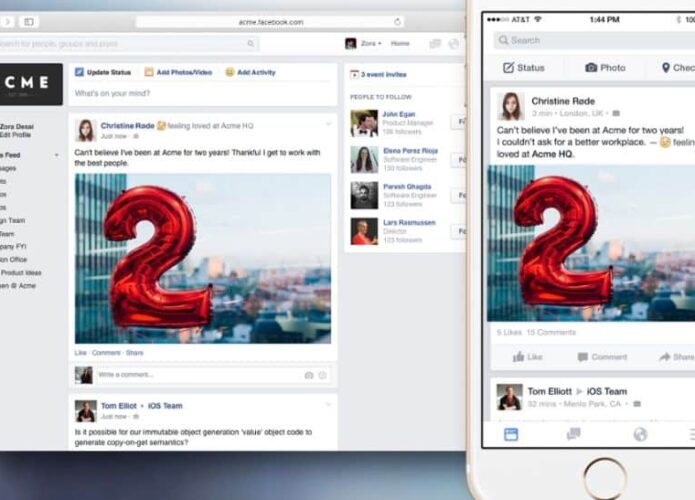Viewport: 695px width, 500px height.
Task: Open options chevron on Tom Elliot's desktop post
Action: 328,404
